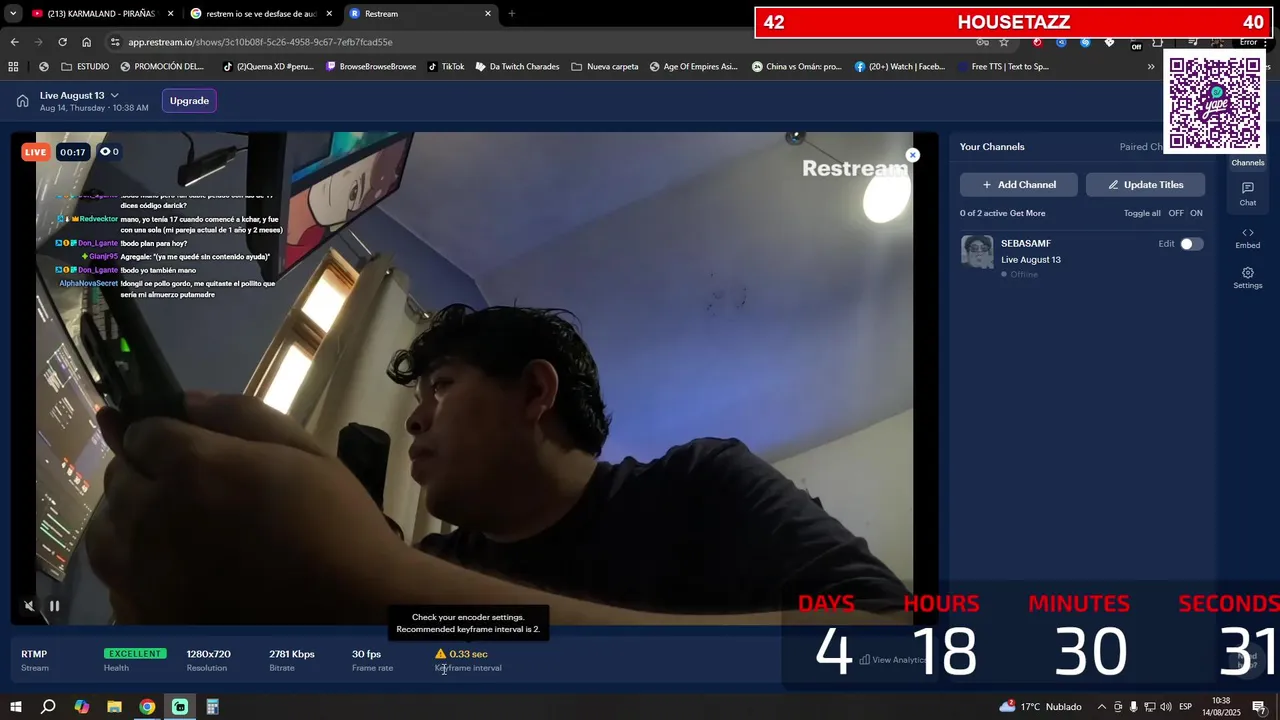This screenshot has height=720, width=1280.
Task: Open the Chrome apps grid in bookmarks bar
Action: 13,67
